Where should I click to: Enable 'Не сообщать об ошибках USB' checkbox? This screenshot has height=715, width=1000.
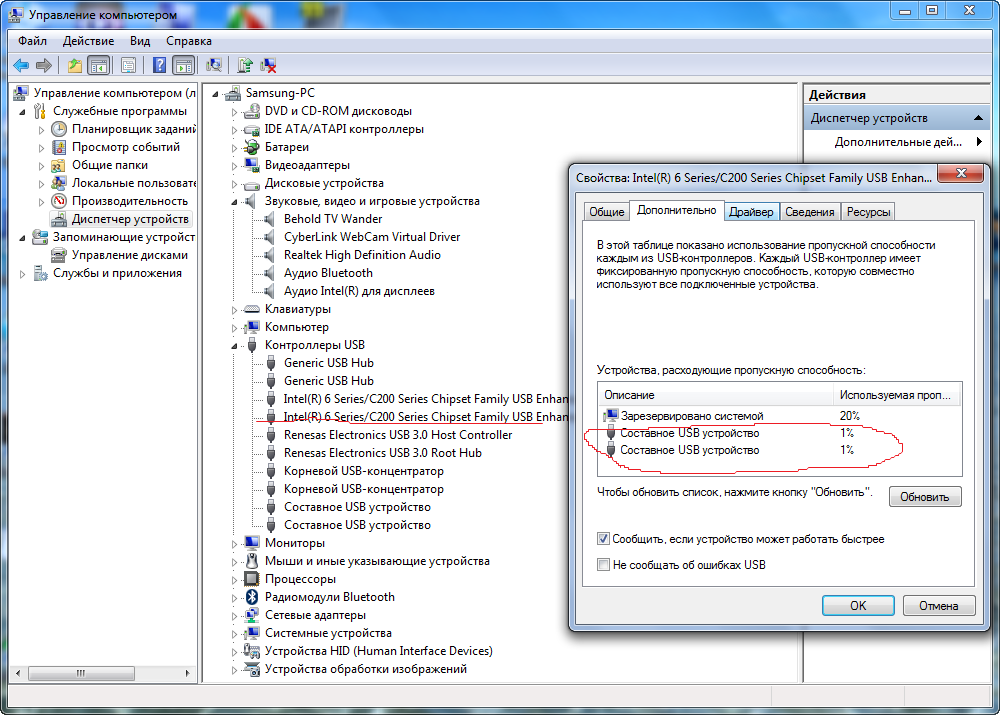pyautogui.click(x=603, y=565)
